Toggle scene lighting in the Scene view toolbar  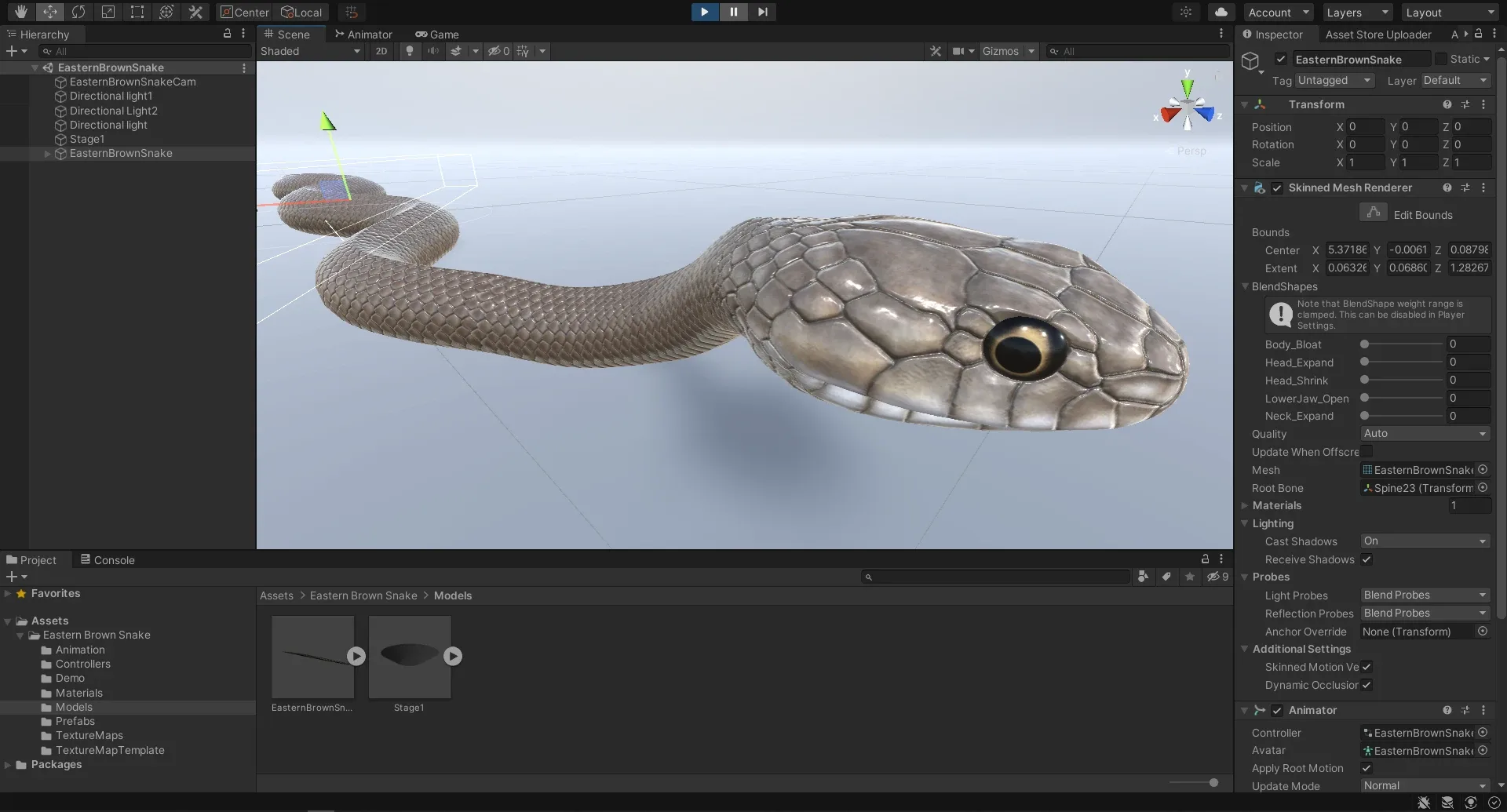click(410, 51)
